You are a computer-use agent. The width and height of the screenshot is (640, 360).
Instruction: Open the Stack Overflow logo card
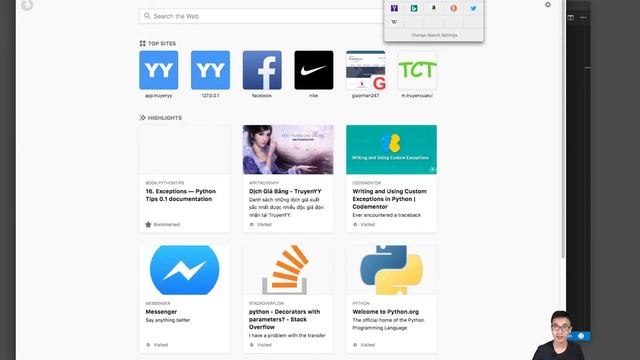[x=288, y=270]
